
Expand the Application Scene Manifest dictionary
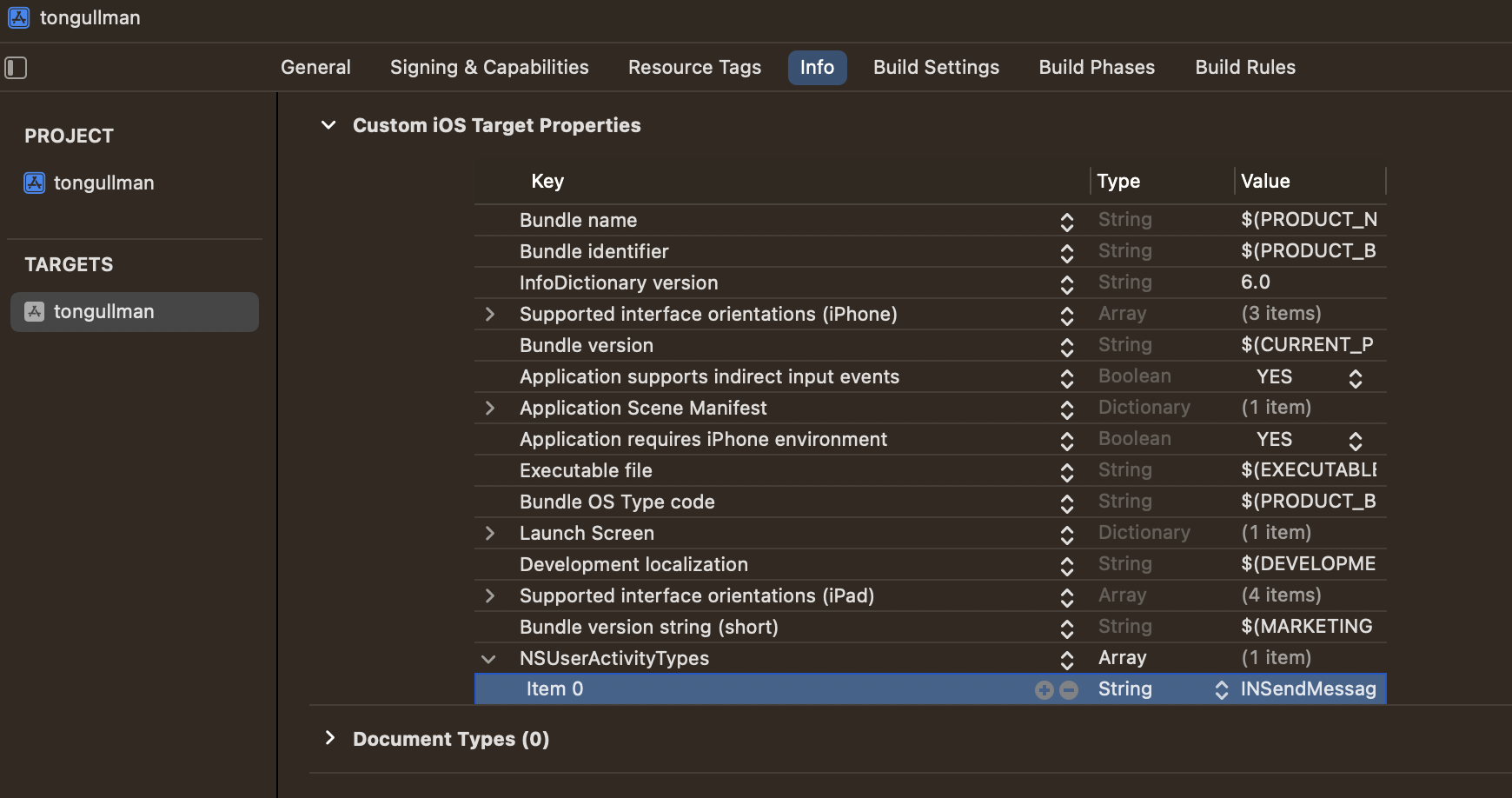pyautogui.click(x=491, y=408)
